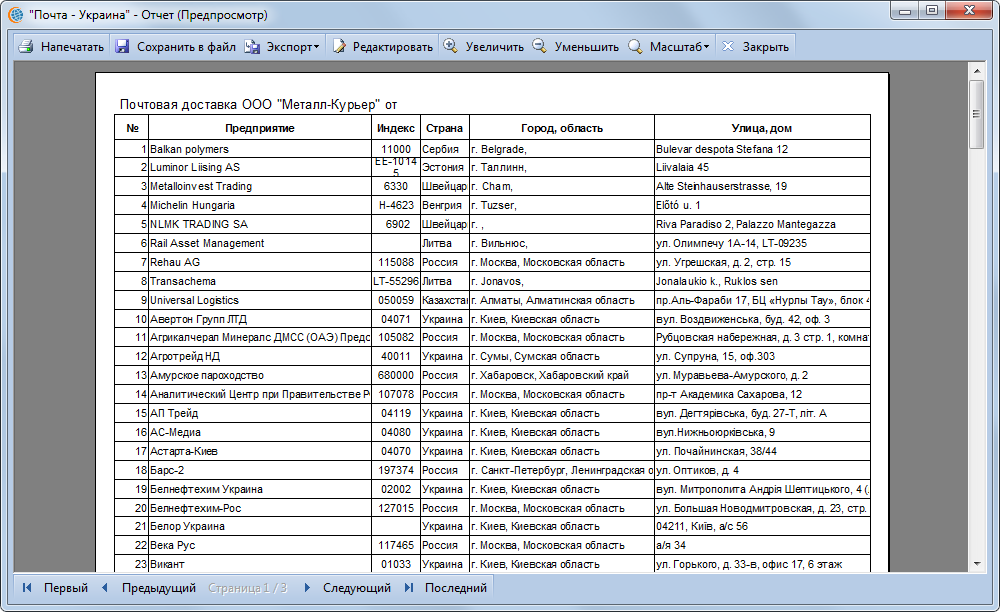The width and height of the screenshot is (1000, 612).
Task: Click the Амурское пароходство cell
Action: click(x=260, y=375)
